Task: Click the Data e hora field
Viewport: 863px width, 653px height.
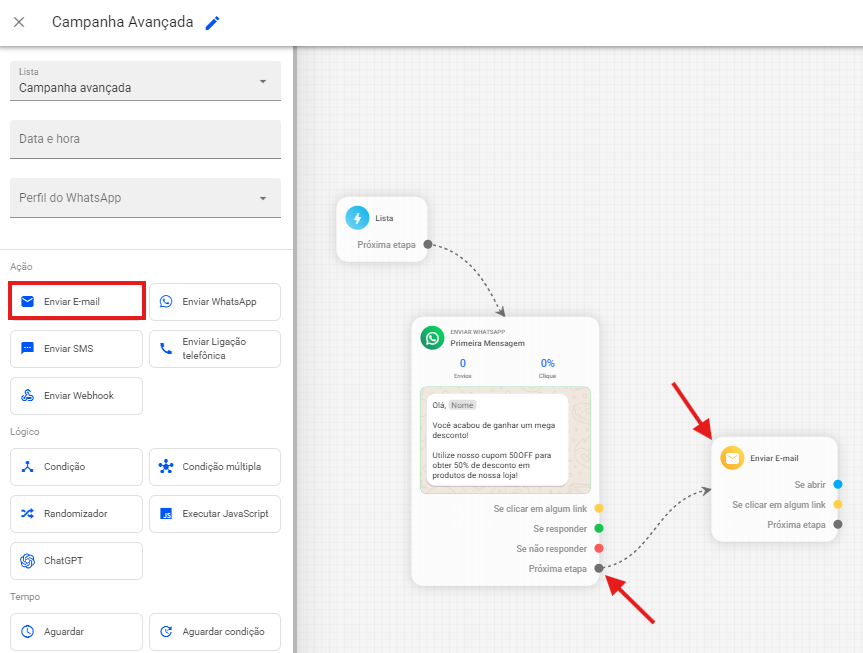Action: tap(145, 139)
